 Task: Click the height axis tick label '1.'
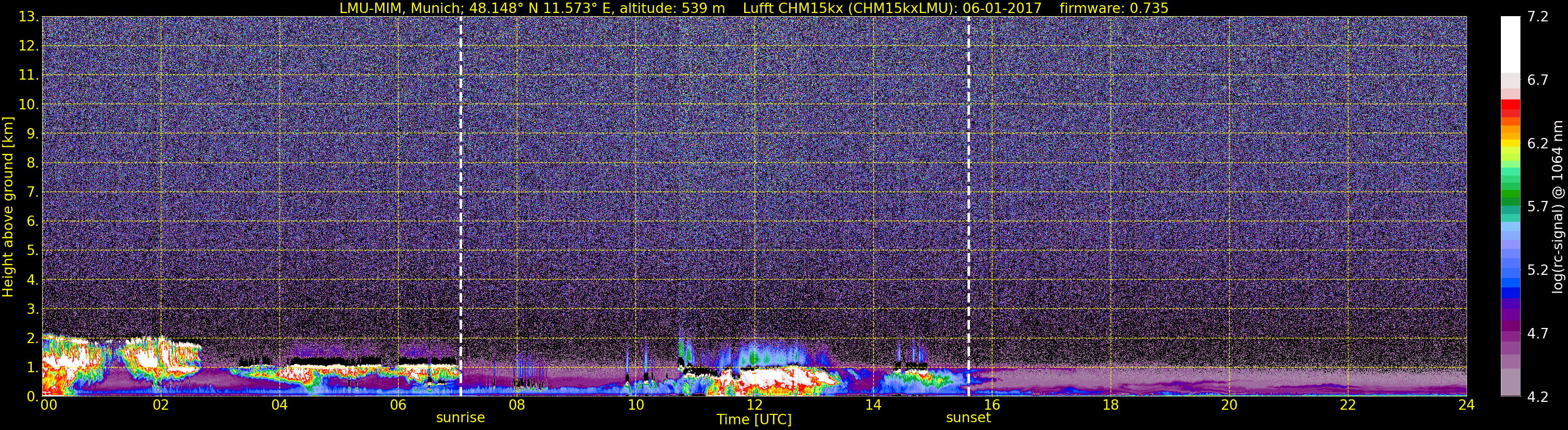(32, 367)
